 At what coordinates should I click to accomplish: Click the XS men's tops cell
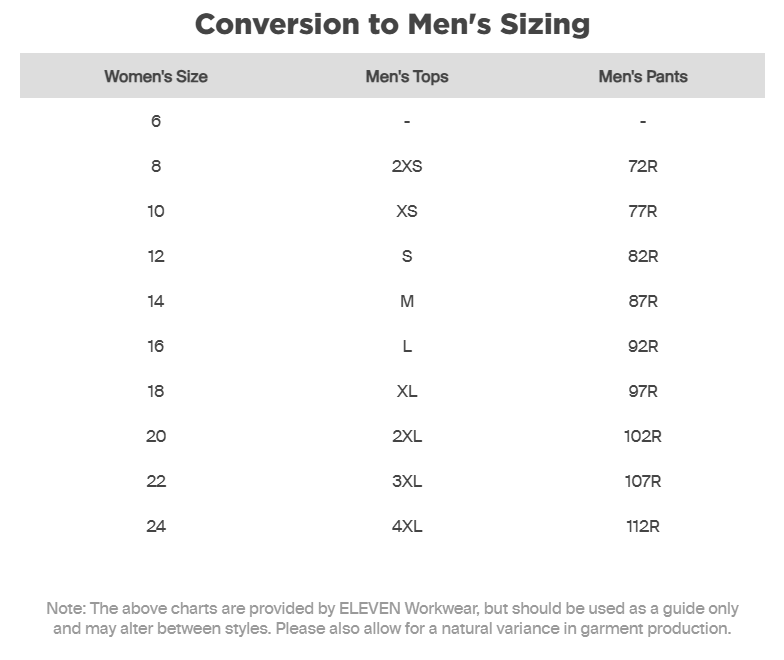(407, 211)
